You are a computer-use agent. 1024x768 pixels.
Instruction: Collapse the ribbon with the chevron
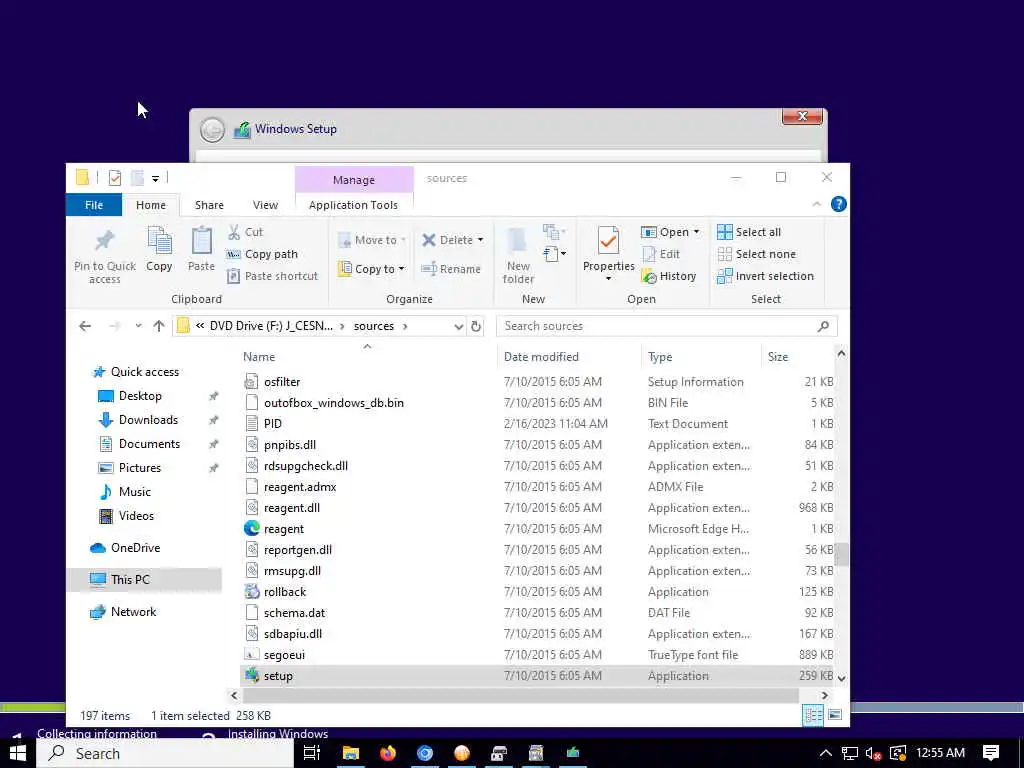(x=817, y=204)
